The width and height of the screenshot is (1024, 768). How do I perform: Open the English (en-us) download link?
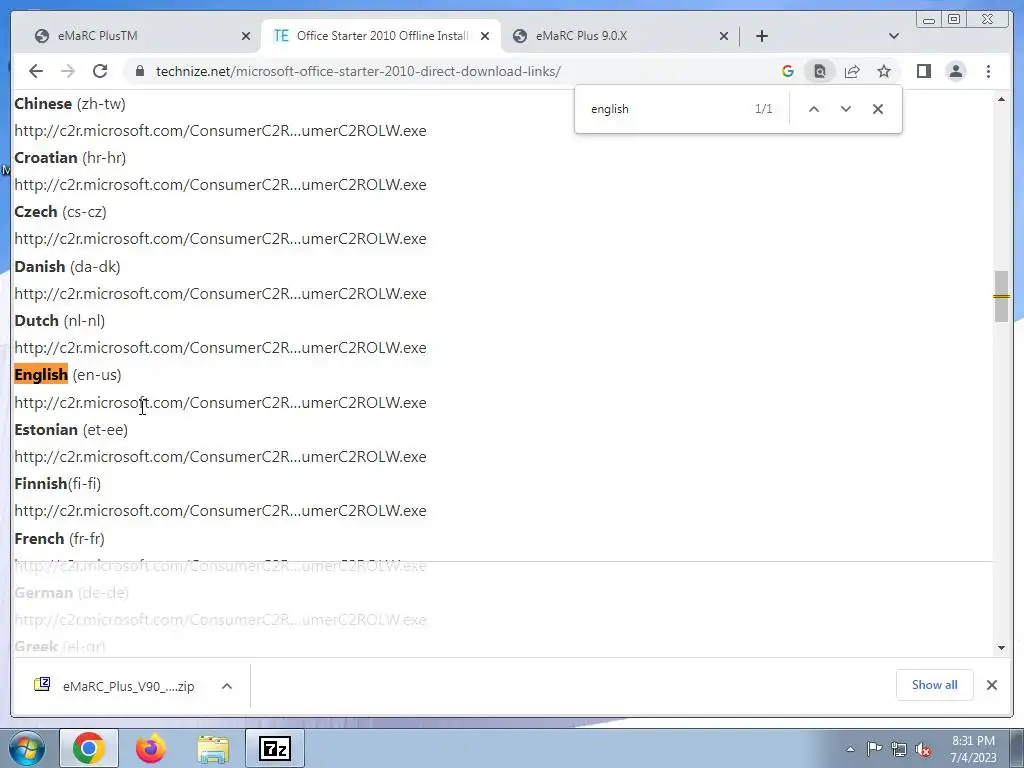point(220,403)
